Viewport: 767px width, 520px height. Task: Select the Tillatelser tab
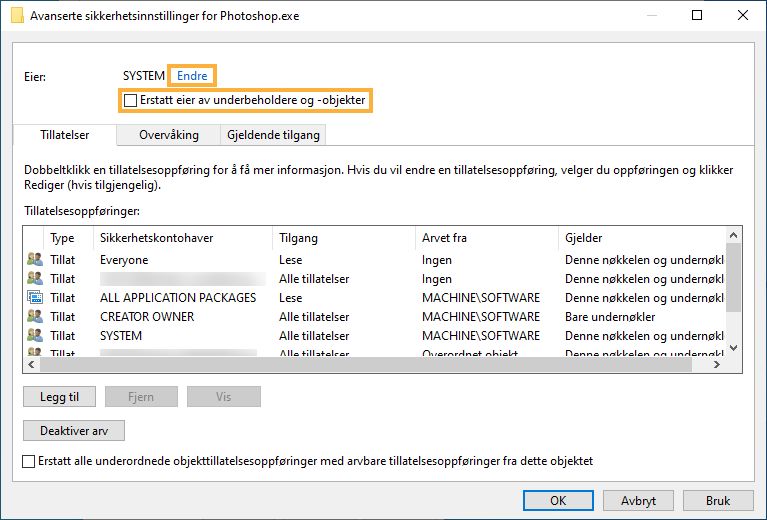tap(65, 135)
